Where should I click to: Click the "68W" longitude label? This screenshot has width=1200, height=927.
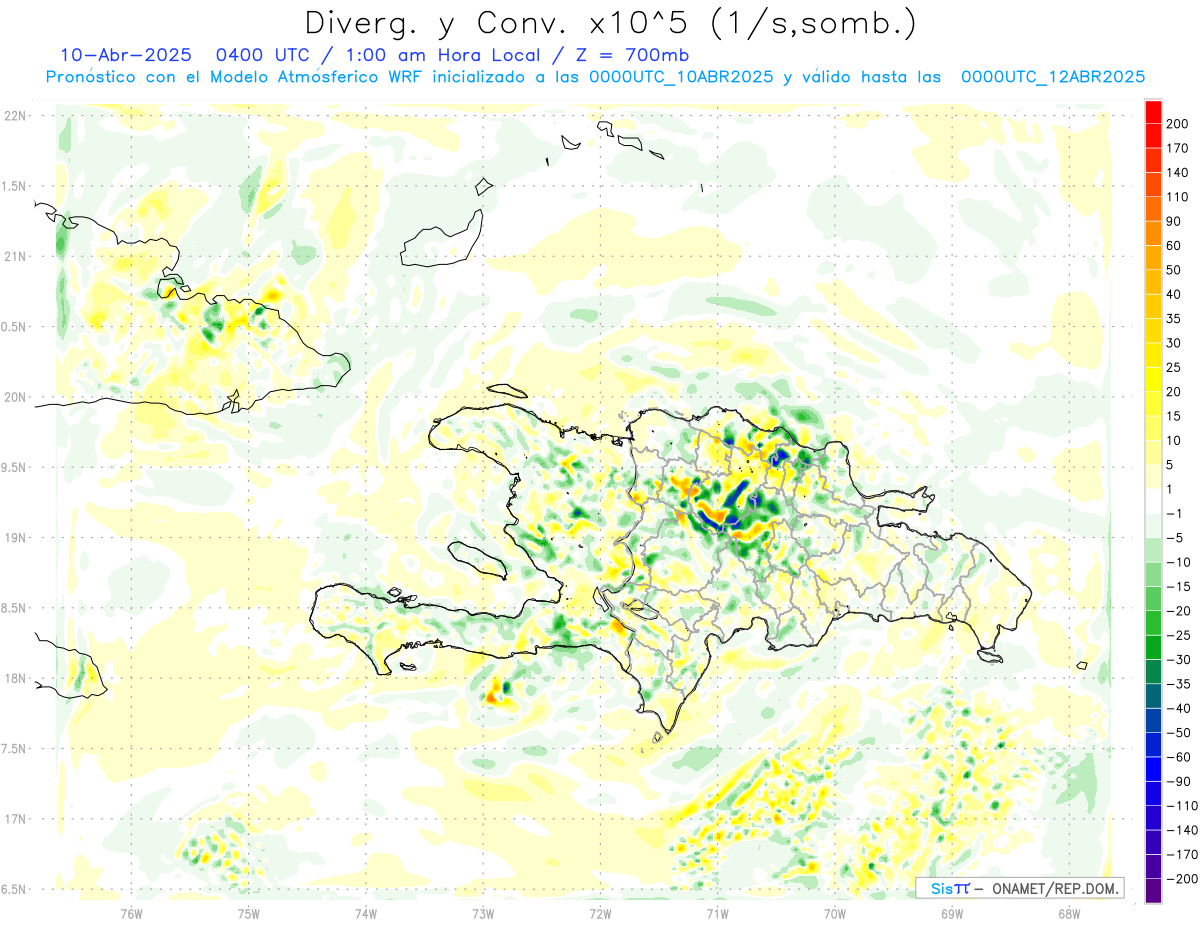tap(1068, 912)
